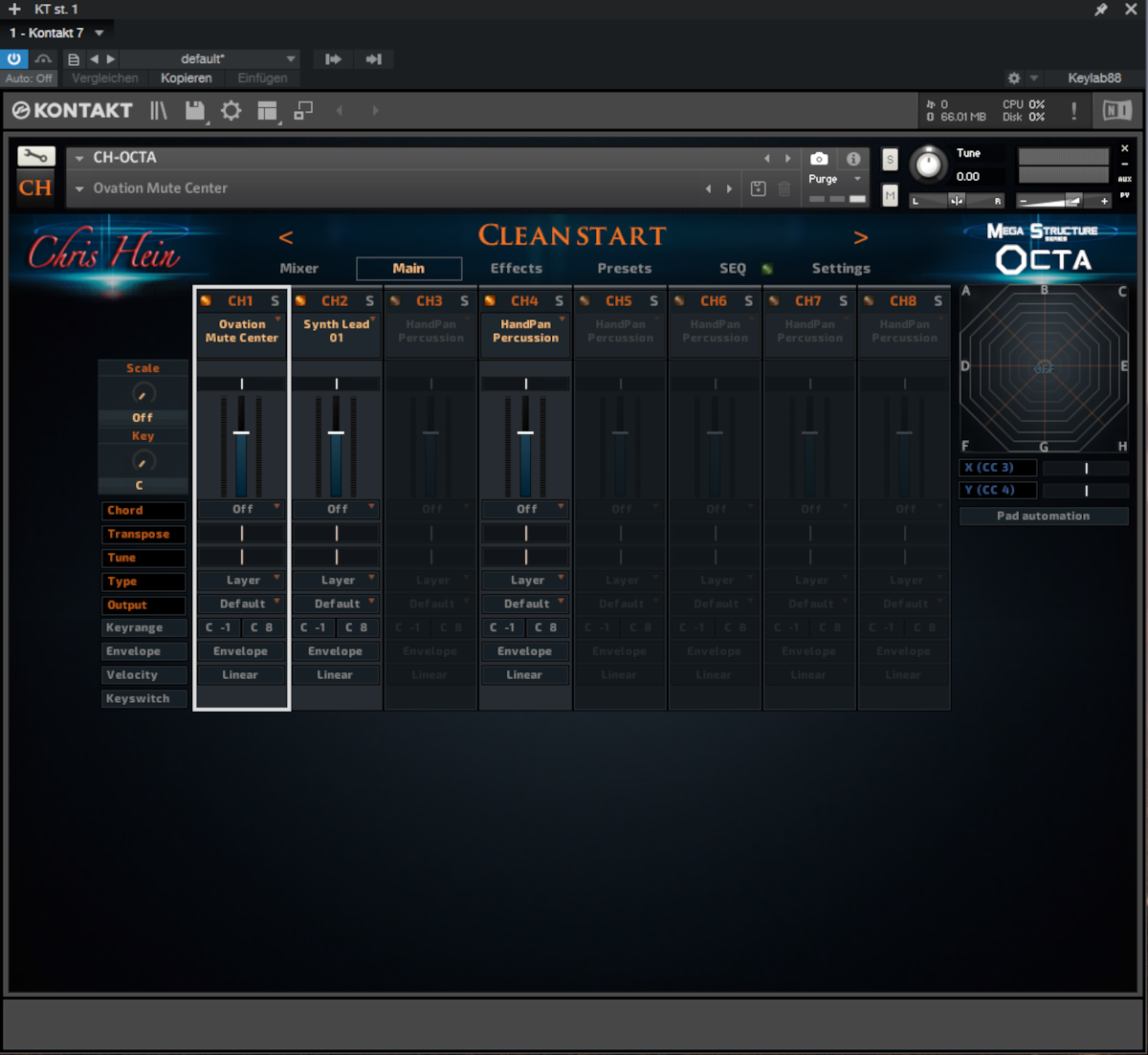Open CH4 Output Default dropdown
1148x1055 pixels.
[x=525, y=604]
